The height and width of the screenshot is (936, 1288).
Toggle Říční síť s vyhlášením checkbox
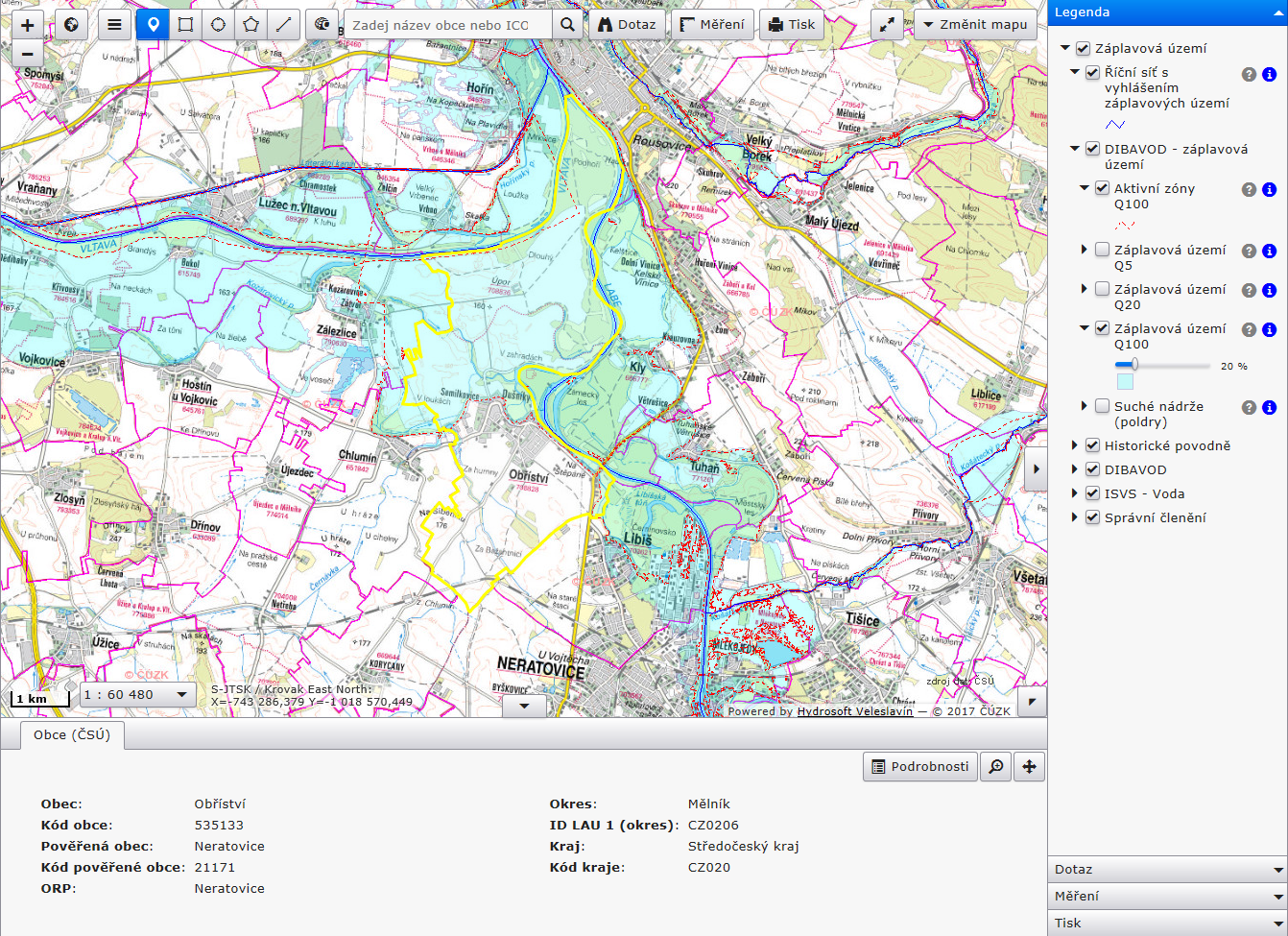pos(1092,72)
